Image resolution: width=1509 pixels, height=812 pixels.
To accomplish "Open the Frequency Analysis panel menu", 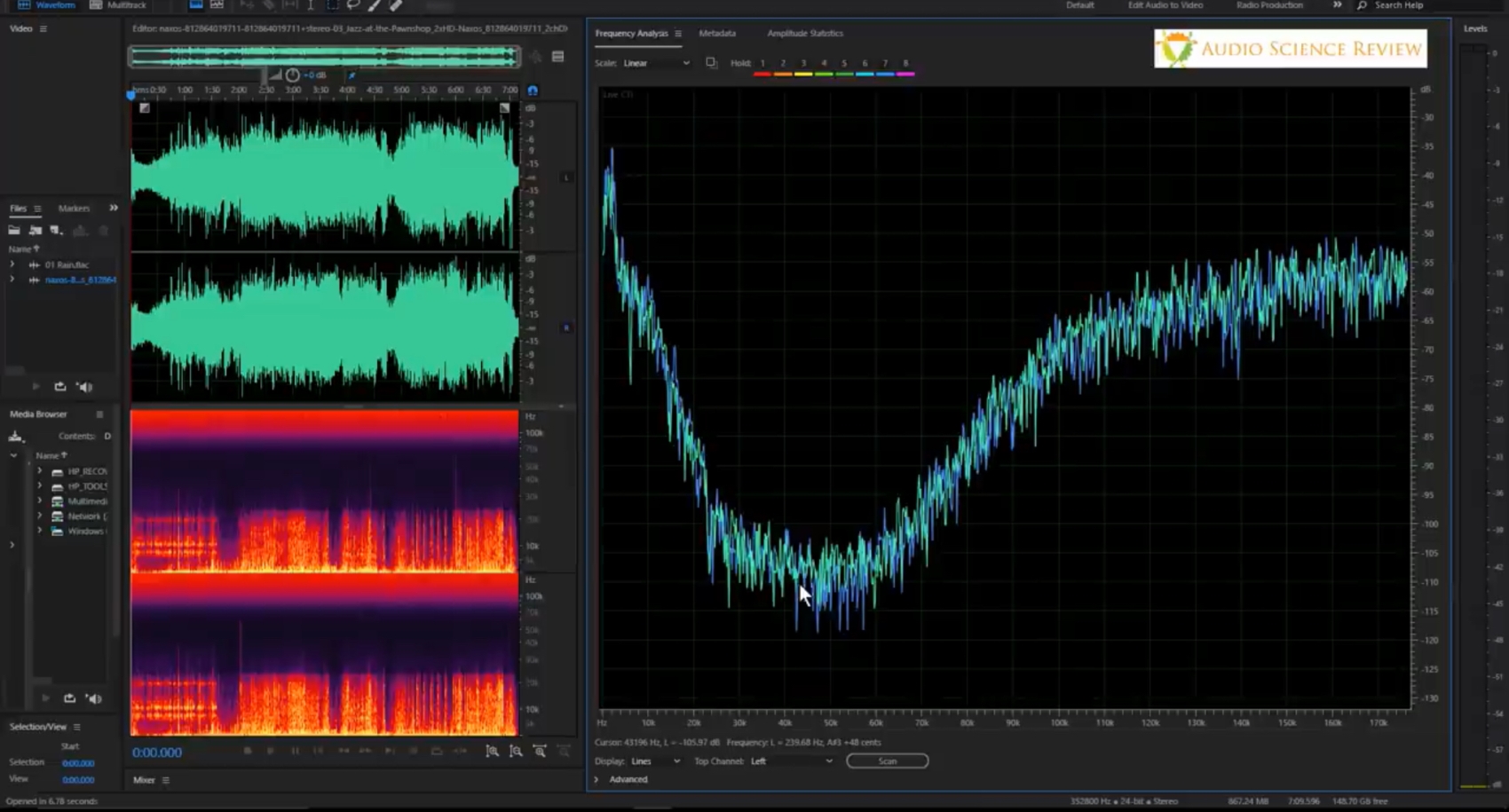I will click(678, 34).
